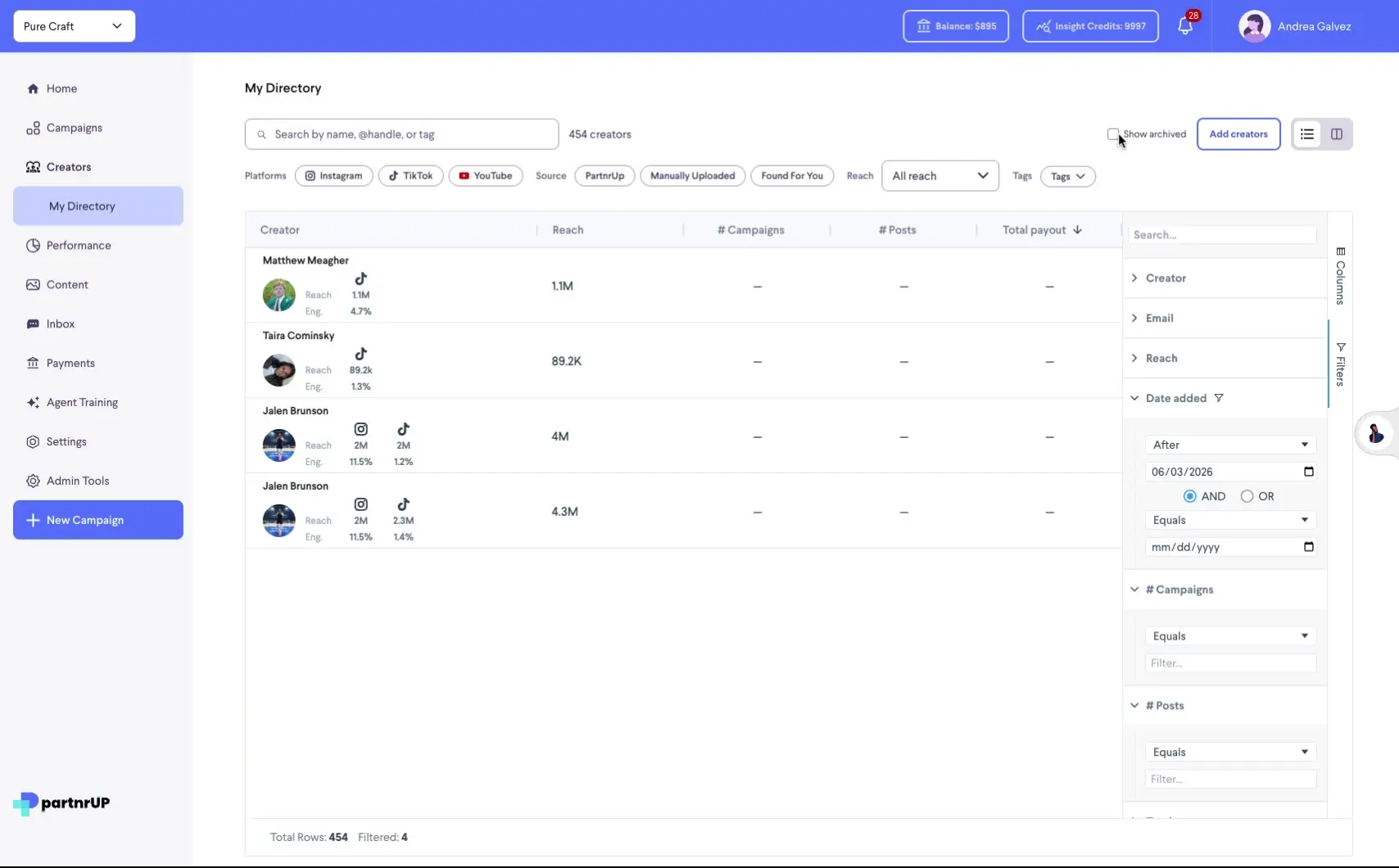Click TikTok icon in 4.3M Jalen Brunson row
The image size is (1399, 868).
pos(404,504)
